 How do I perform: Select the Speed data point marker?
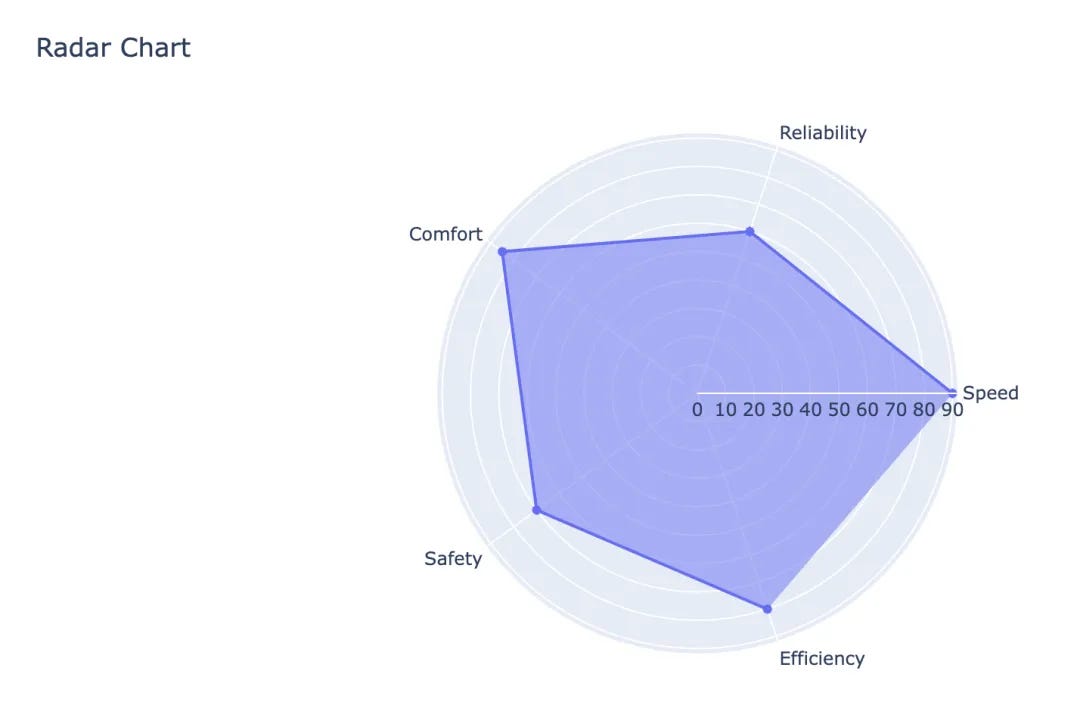tap(952, 392)
